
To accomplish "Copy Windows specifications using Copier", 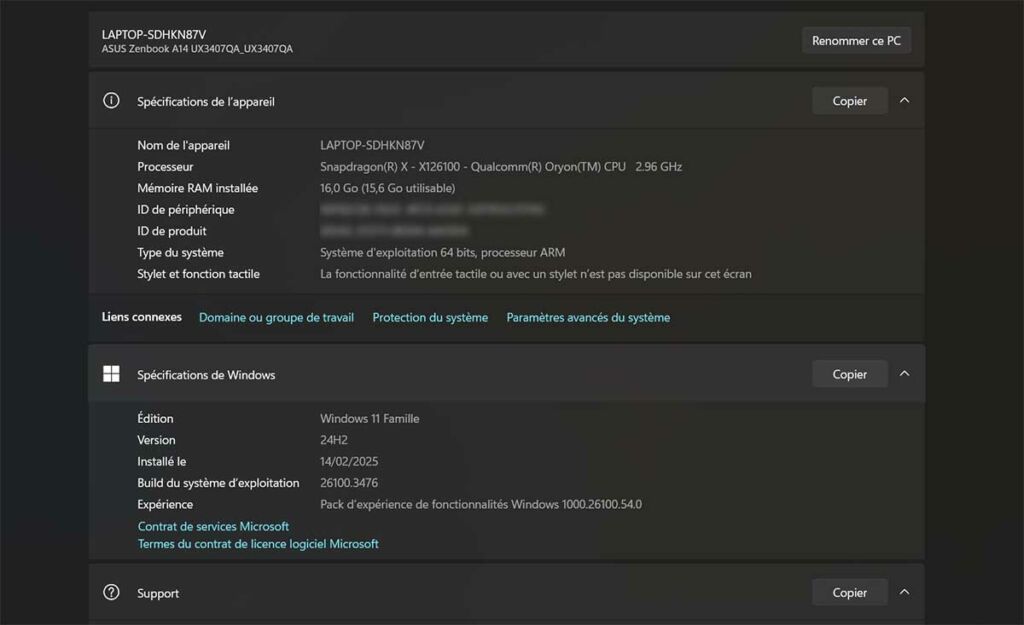I will (849, 374).
